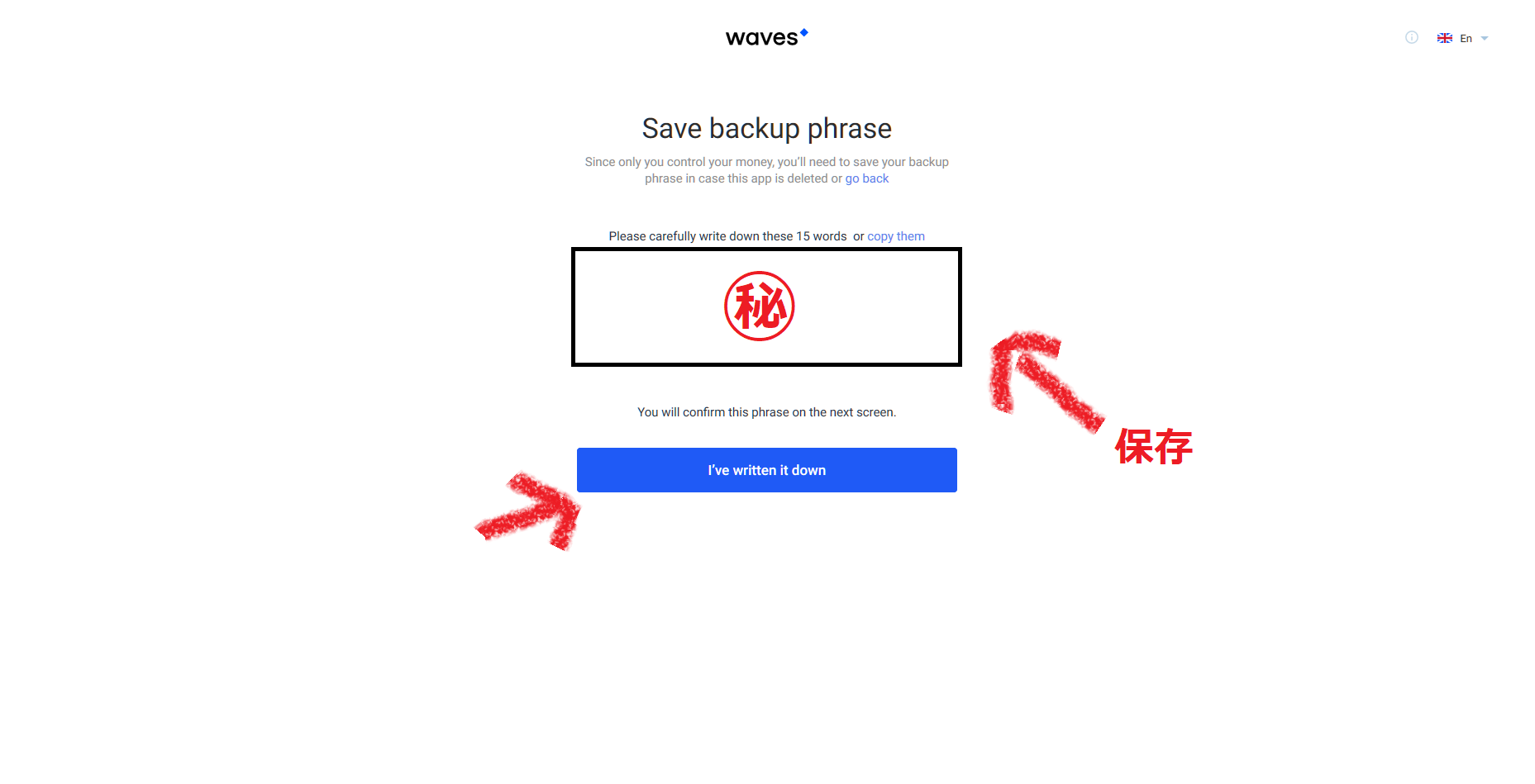Click the go back link
1535x784 pixels.
tap(867, 178)
